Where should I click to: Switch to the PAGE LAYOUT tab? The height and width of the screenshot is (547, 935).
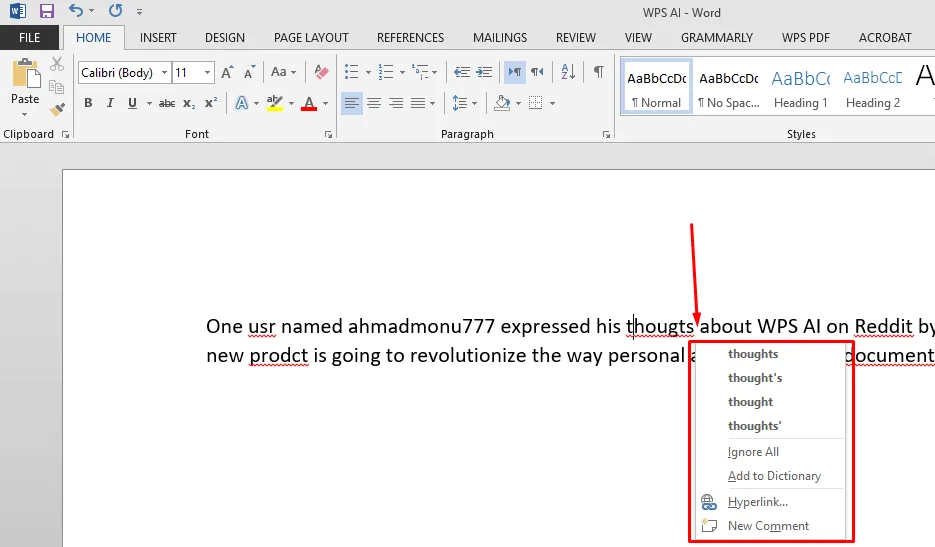311,38
